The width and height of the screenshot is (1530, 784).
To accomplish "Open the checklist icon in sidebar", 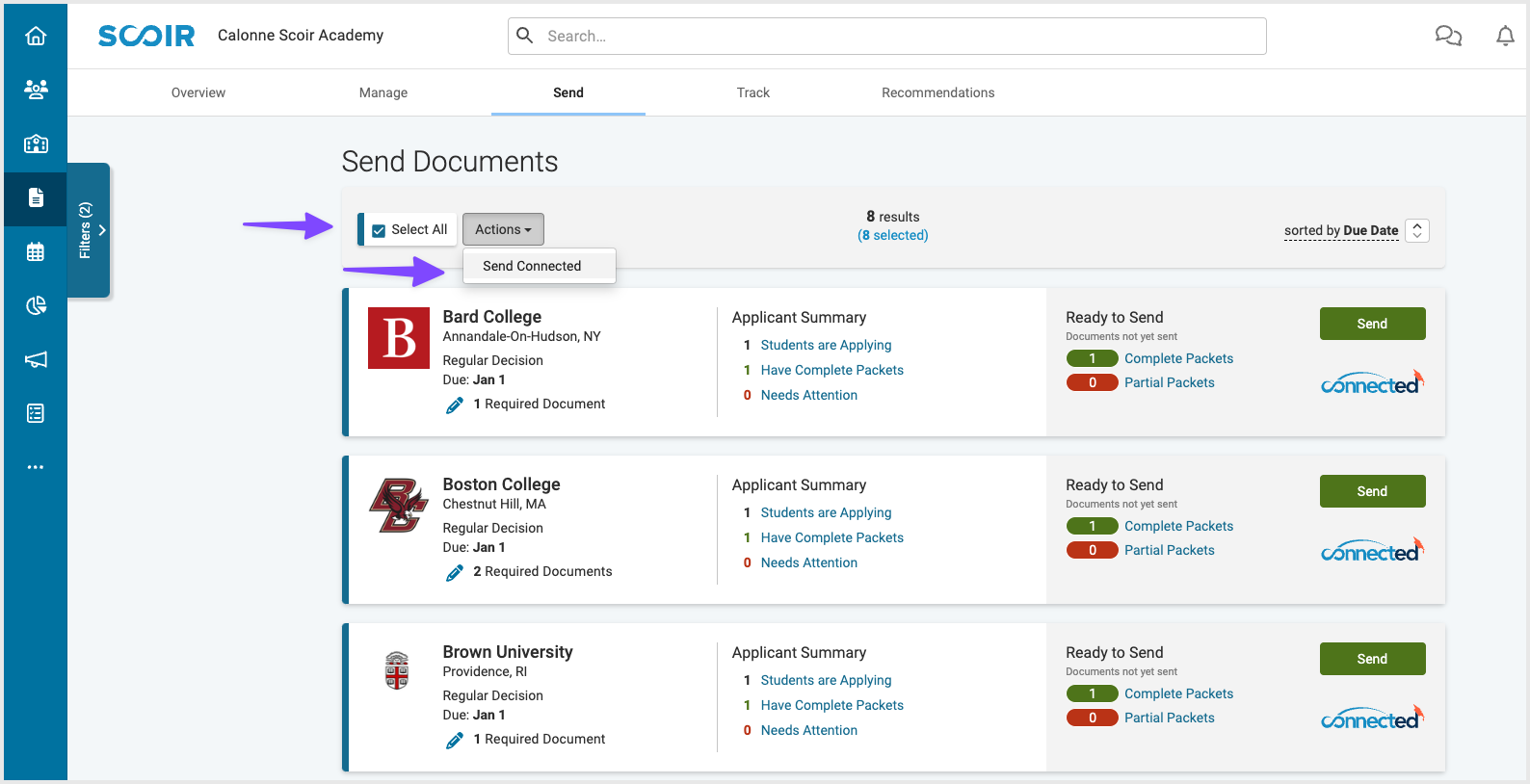I will pyautogui.click(x=36, y=413).
